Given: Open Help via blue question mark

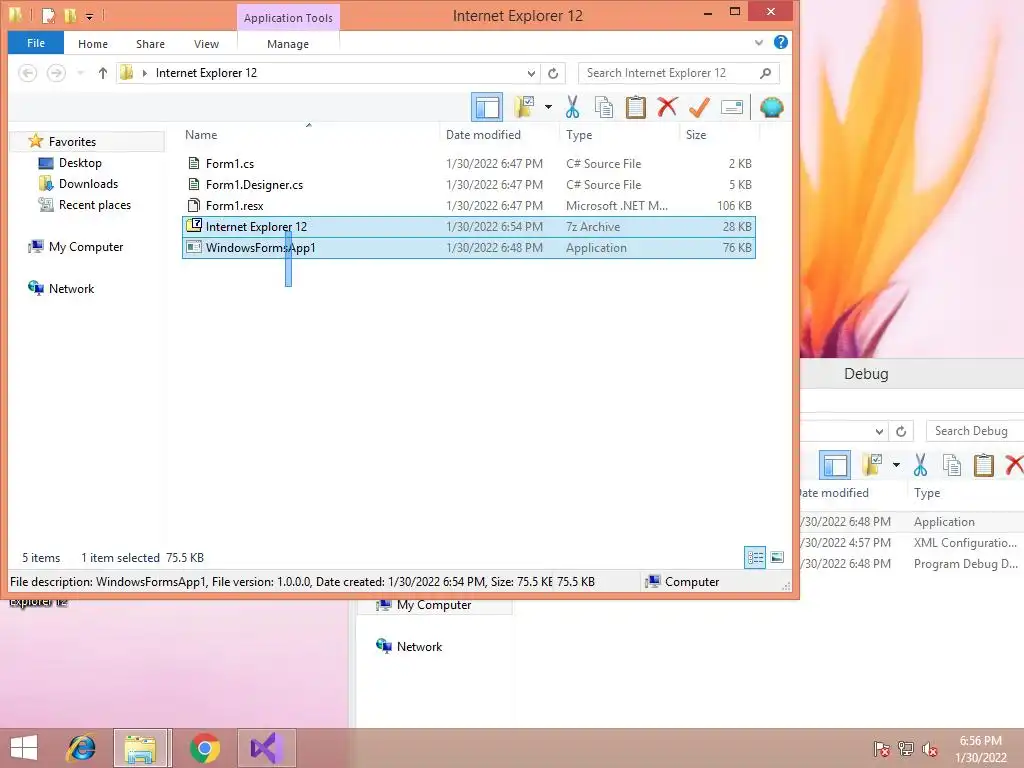Looking at the screenshot, I should [x=780, y=42].
